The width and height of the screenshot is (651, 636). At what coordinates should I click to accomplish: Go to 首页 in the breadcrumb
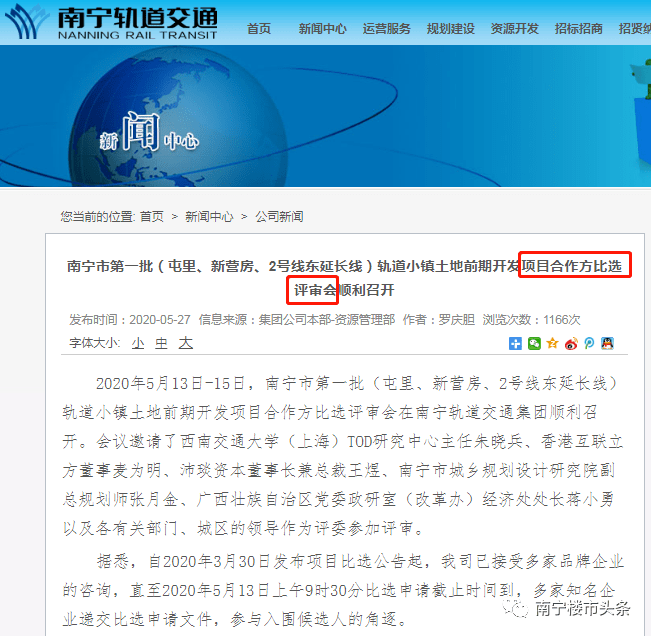[152, 216]
